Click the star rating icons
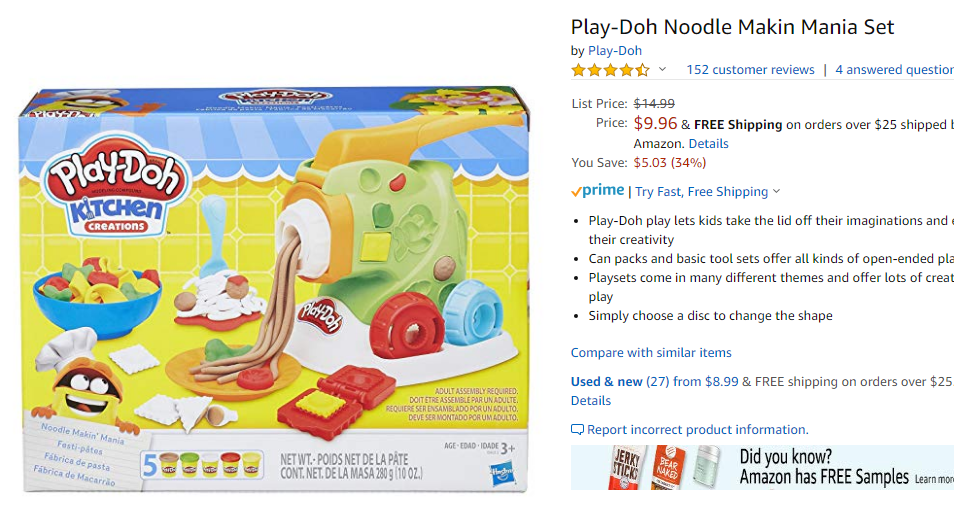 point(610,70)
